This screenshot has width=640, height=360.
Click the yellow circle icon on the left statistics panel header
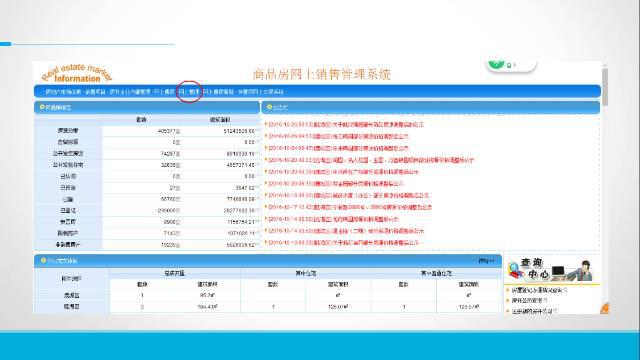(42, 107)
